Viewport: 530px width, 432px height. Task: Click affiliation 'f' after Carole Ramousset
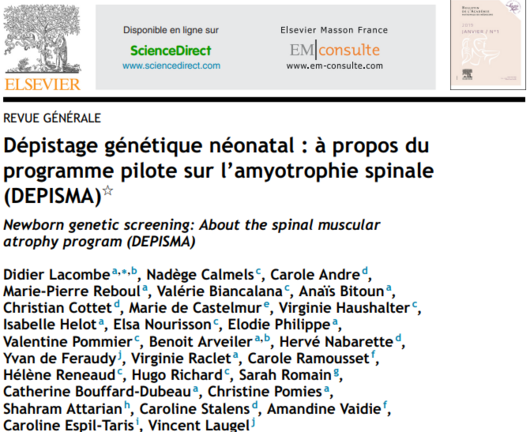[x=373, y=354]
